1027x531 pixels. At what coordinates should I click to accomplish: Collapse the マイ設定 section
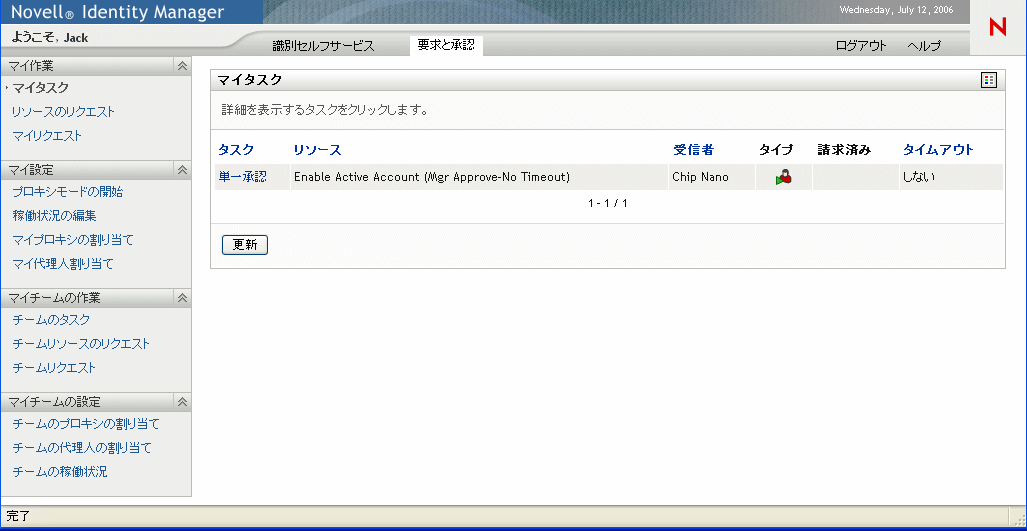[183, 170]
